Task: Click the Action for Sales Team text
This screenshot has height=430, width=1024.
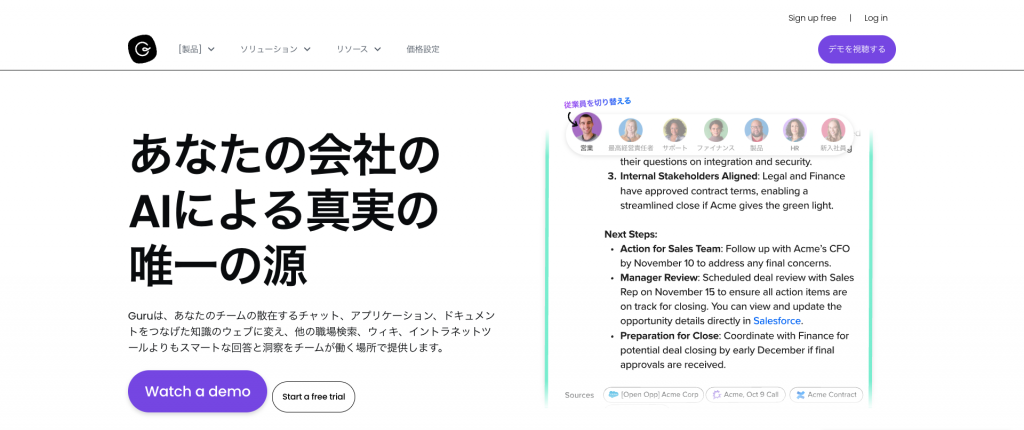Action: point(670,249)
